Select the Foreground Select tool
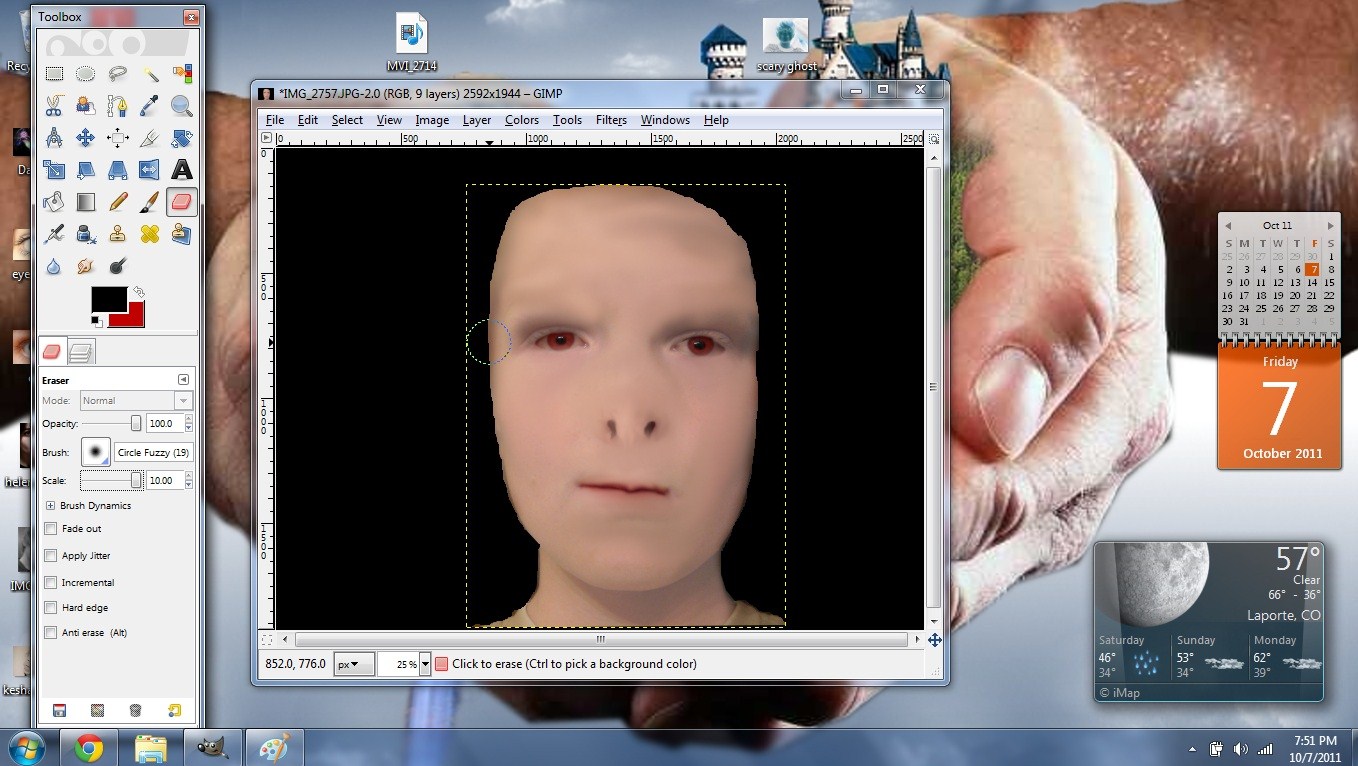This screenshot has height=766, width=1358. (86, 106)
